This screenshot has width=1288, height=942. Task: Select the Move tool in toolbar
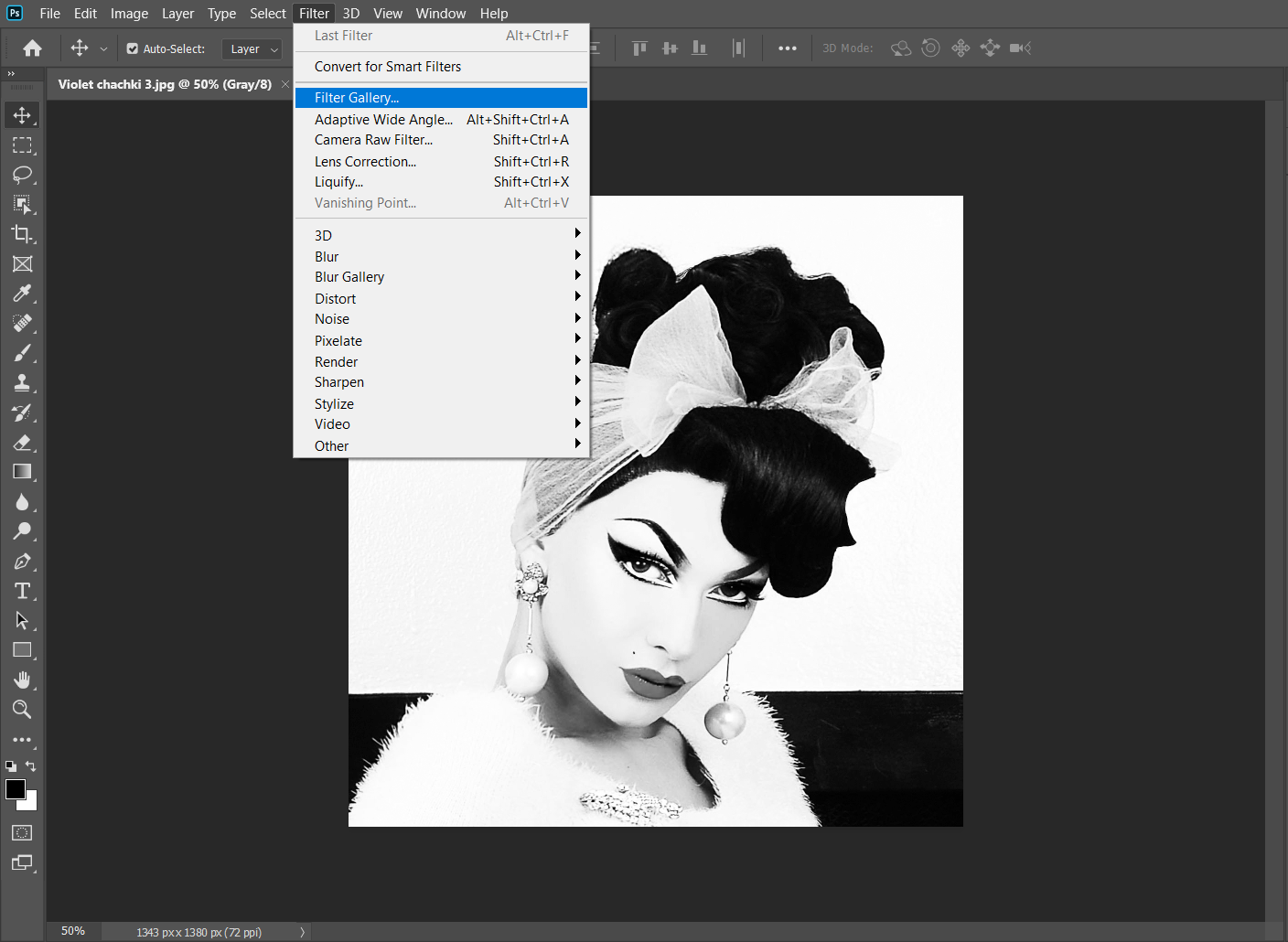(x=22, y=115)
